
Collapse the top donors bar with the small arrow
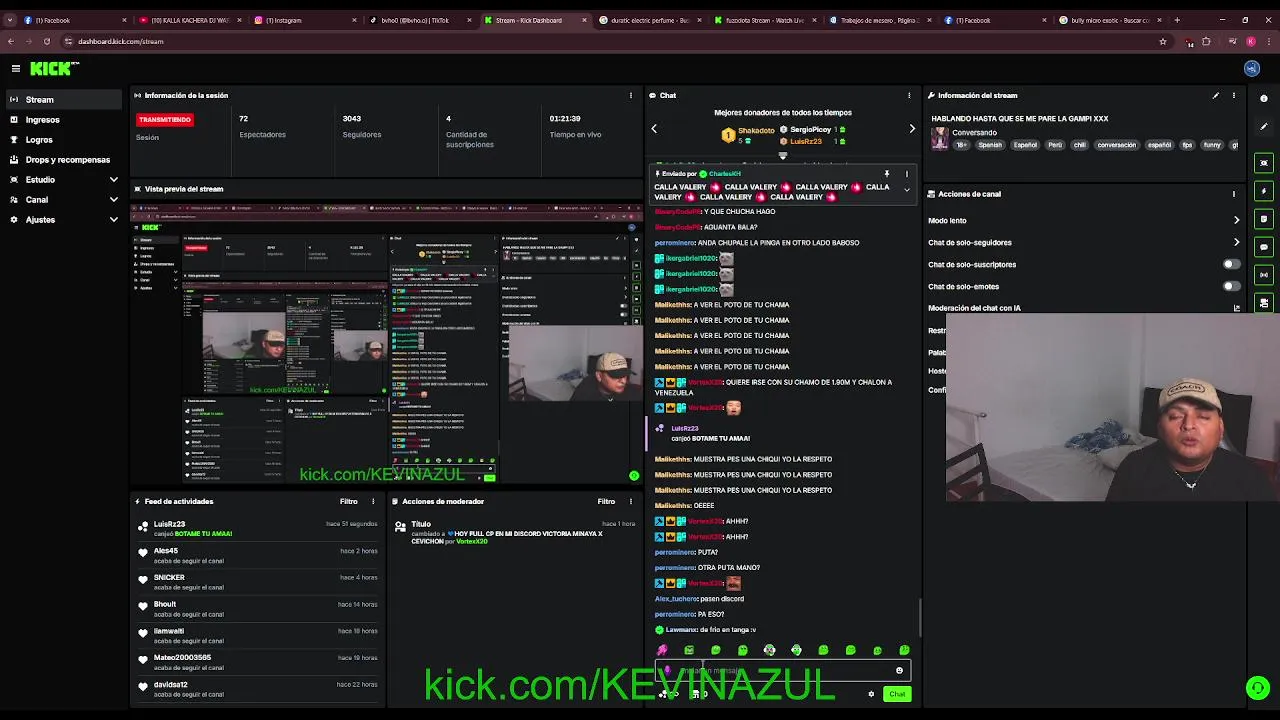pyautogui.click(x=783, y=156)
